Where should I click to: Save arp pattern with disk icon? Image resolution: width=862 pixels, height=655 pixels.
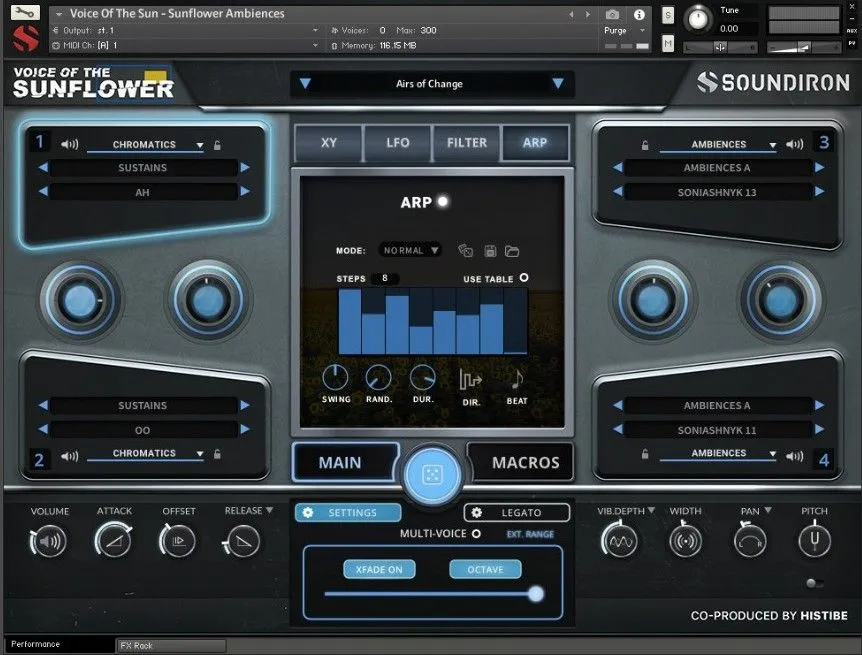[490, 251]
